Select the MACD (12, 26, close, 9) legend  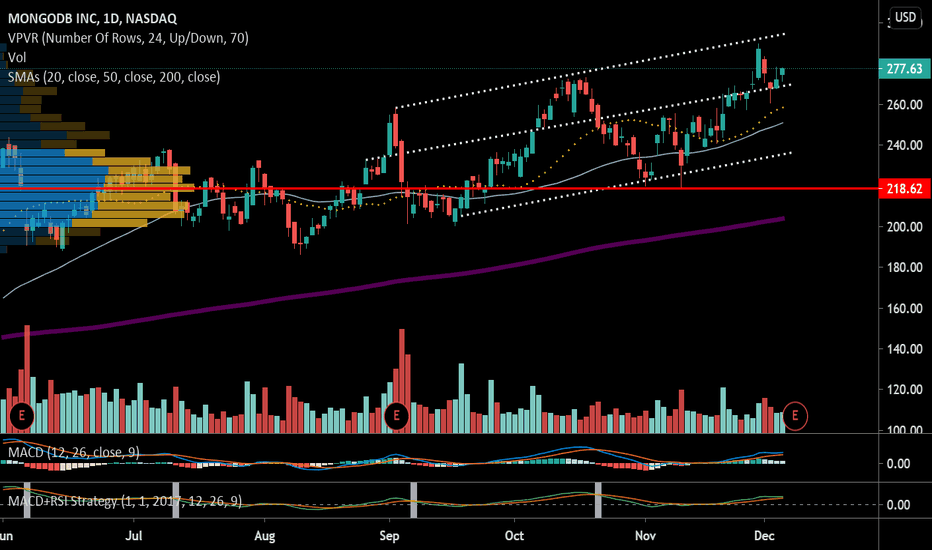point(74,452)
